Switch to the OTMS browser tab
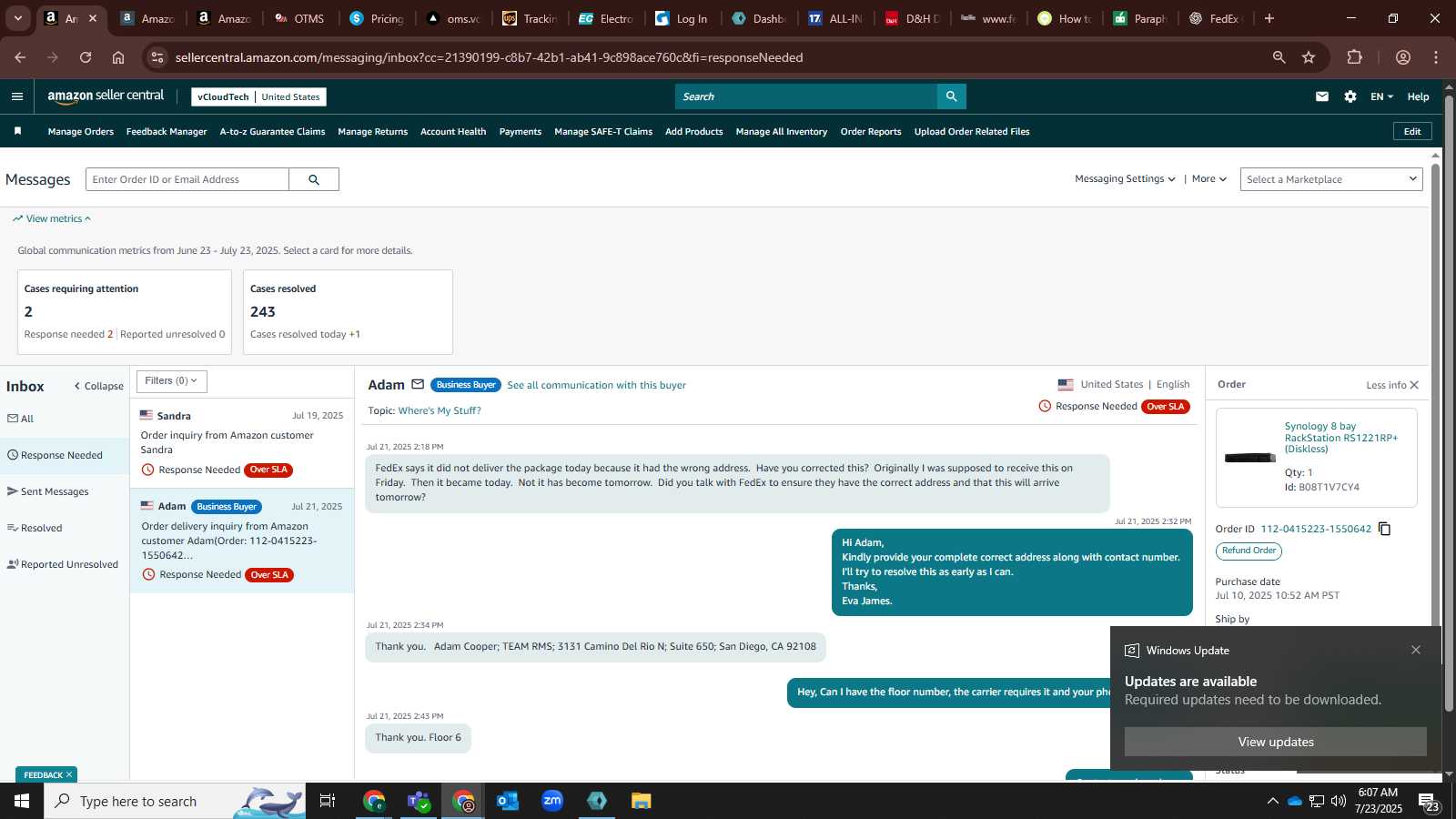The height and width of the screenshot is (819, 1456). click(300, 18)
